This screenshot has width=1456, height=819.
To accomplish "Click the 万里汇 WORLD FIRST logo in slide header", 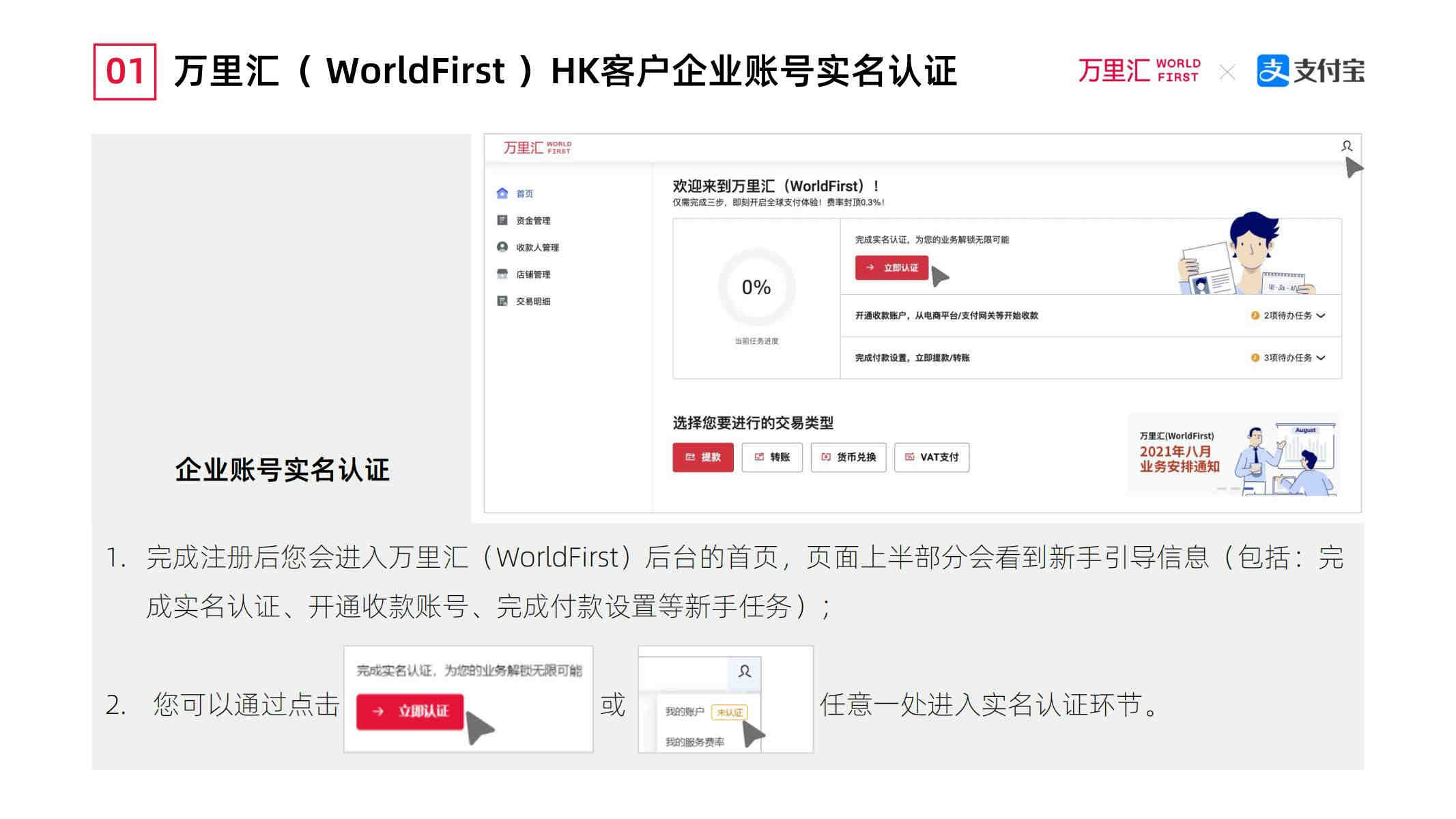I will coord(1139,70).
